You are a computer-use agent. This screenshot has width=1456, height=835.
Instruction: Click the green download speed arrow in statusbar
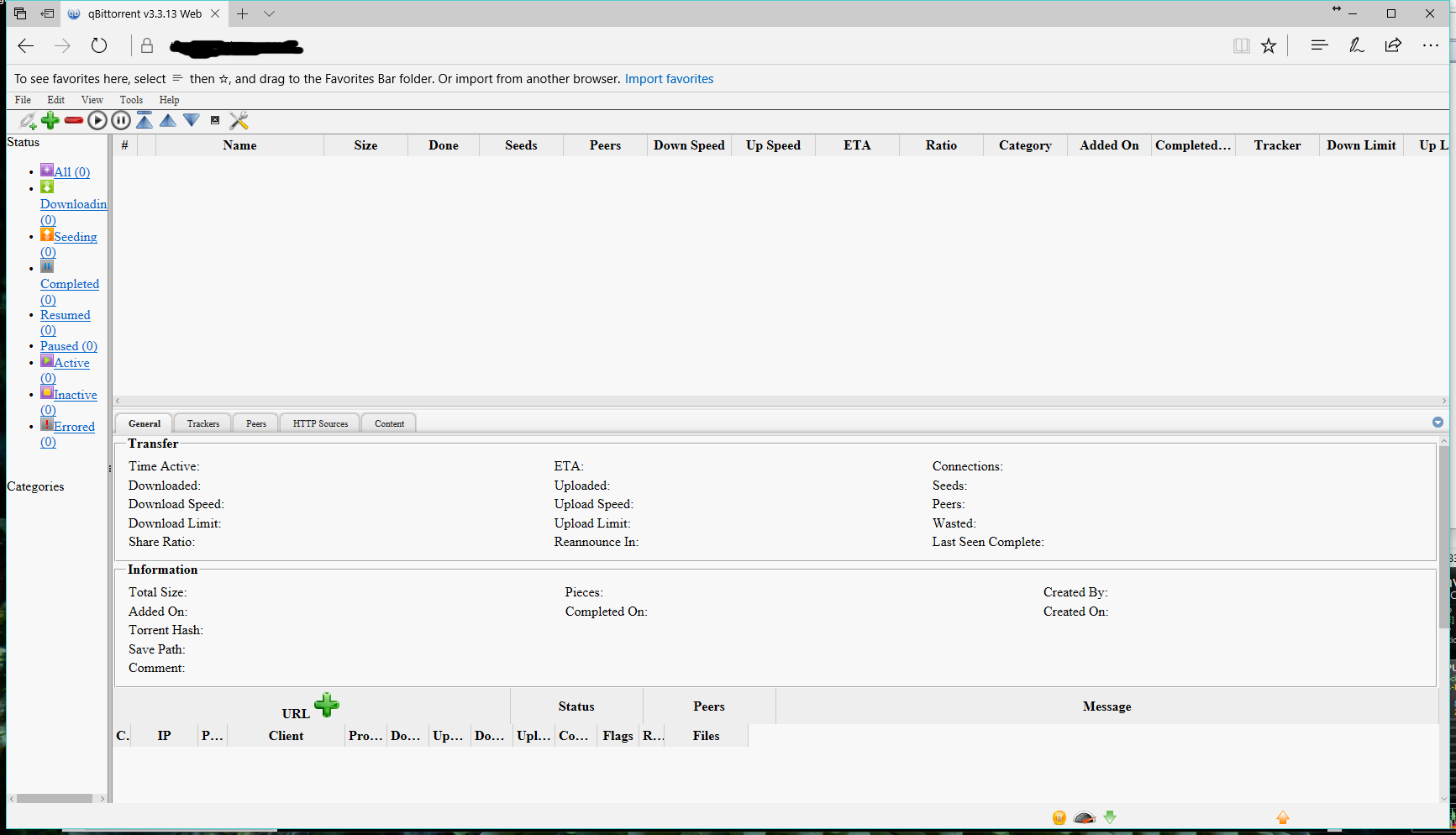(1110, 817)
